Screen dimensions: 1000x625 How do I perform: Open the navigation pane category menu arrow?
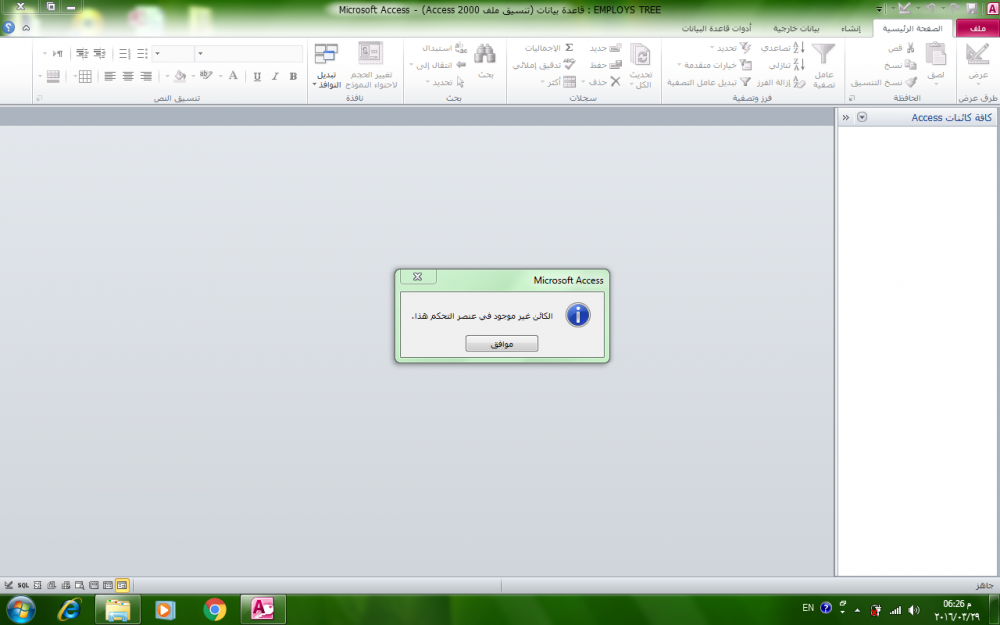862,117
